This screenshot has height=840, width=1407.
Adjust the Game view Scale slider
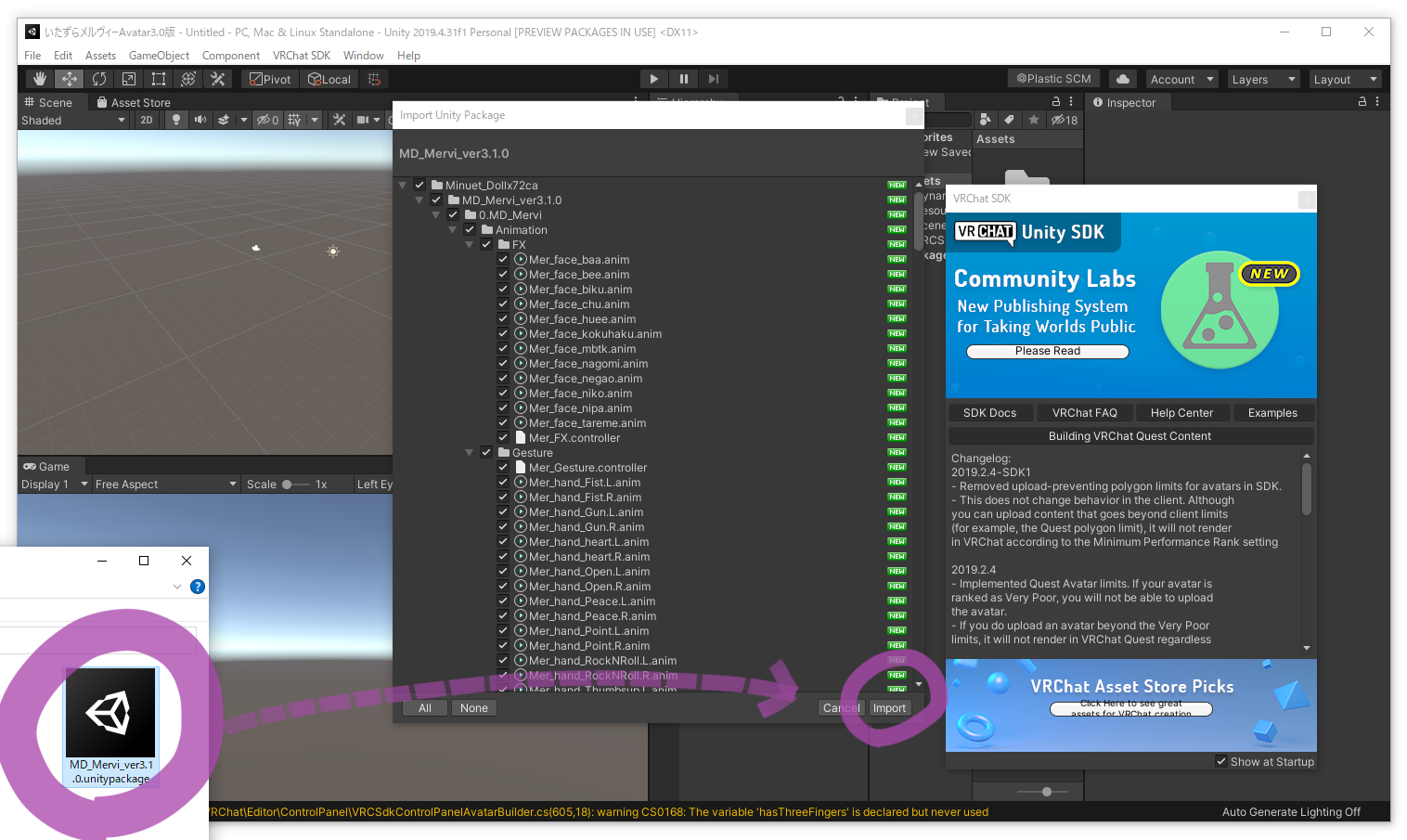pos(295,484)
